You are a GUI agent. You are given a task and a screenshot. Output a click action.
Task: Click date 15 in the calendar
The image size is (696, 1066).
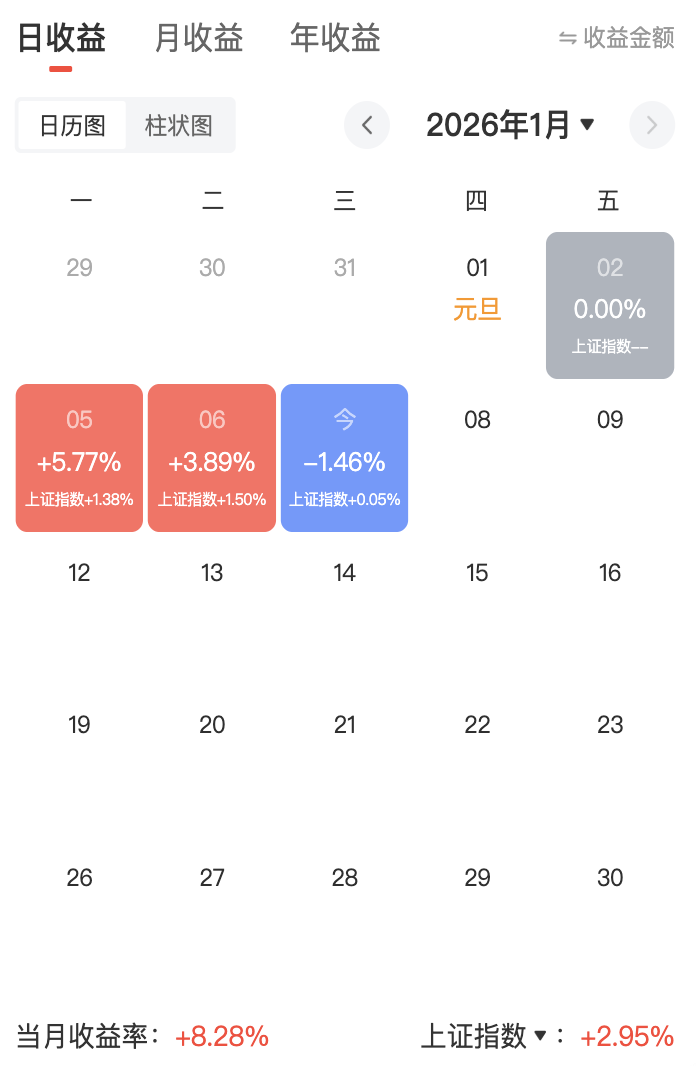click(x=477, y=573)
